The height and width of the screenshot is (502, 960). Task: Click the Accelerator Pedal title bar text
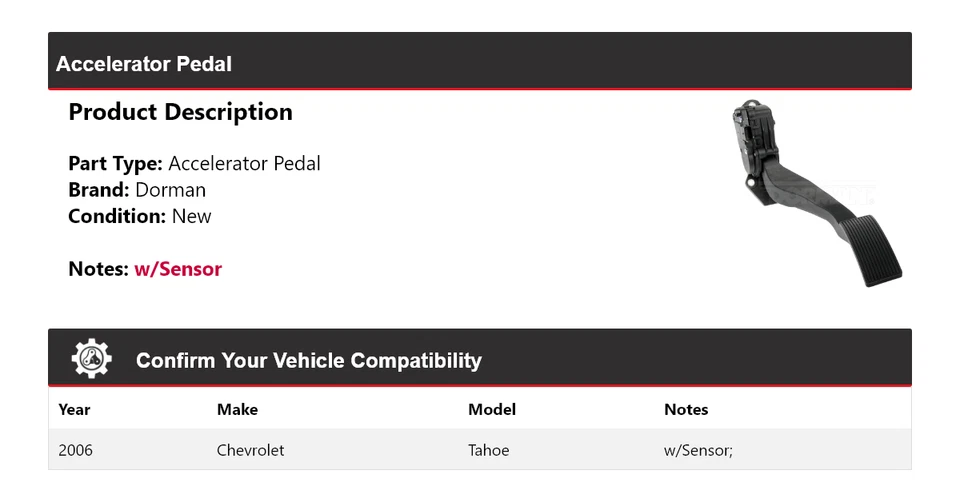tap(144, 64)
